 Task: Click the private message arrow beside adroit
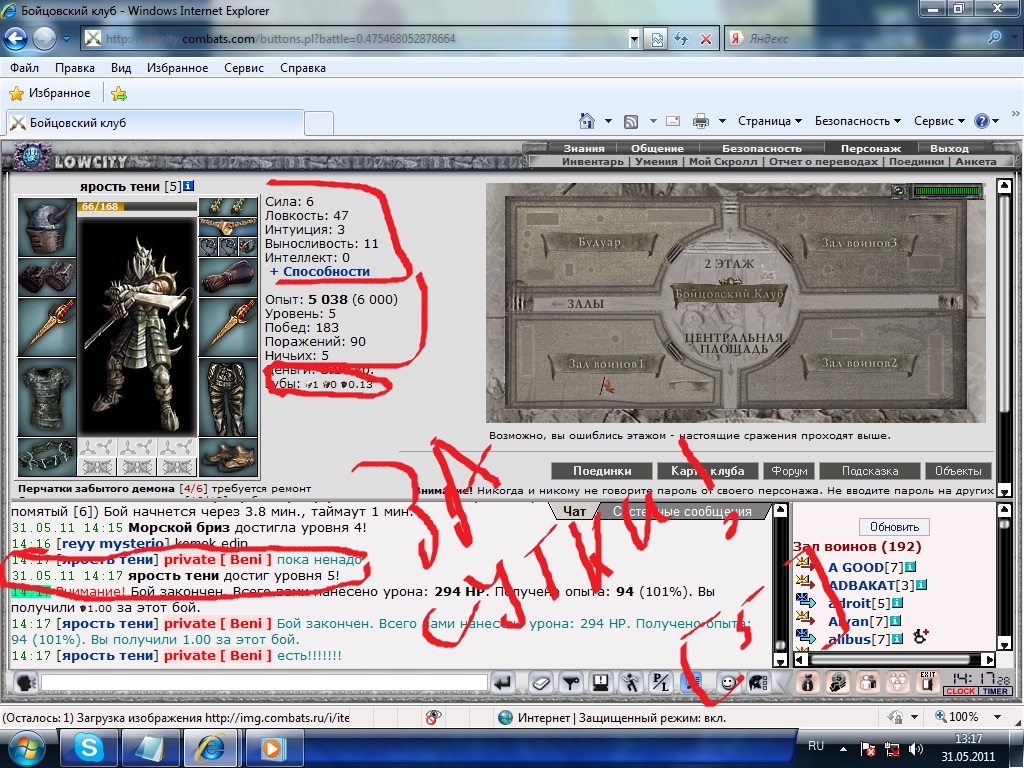(805, 602)
